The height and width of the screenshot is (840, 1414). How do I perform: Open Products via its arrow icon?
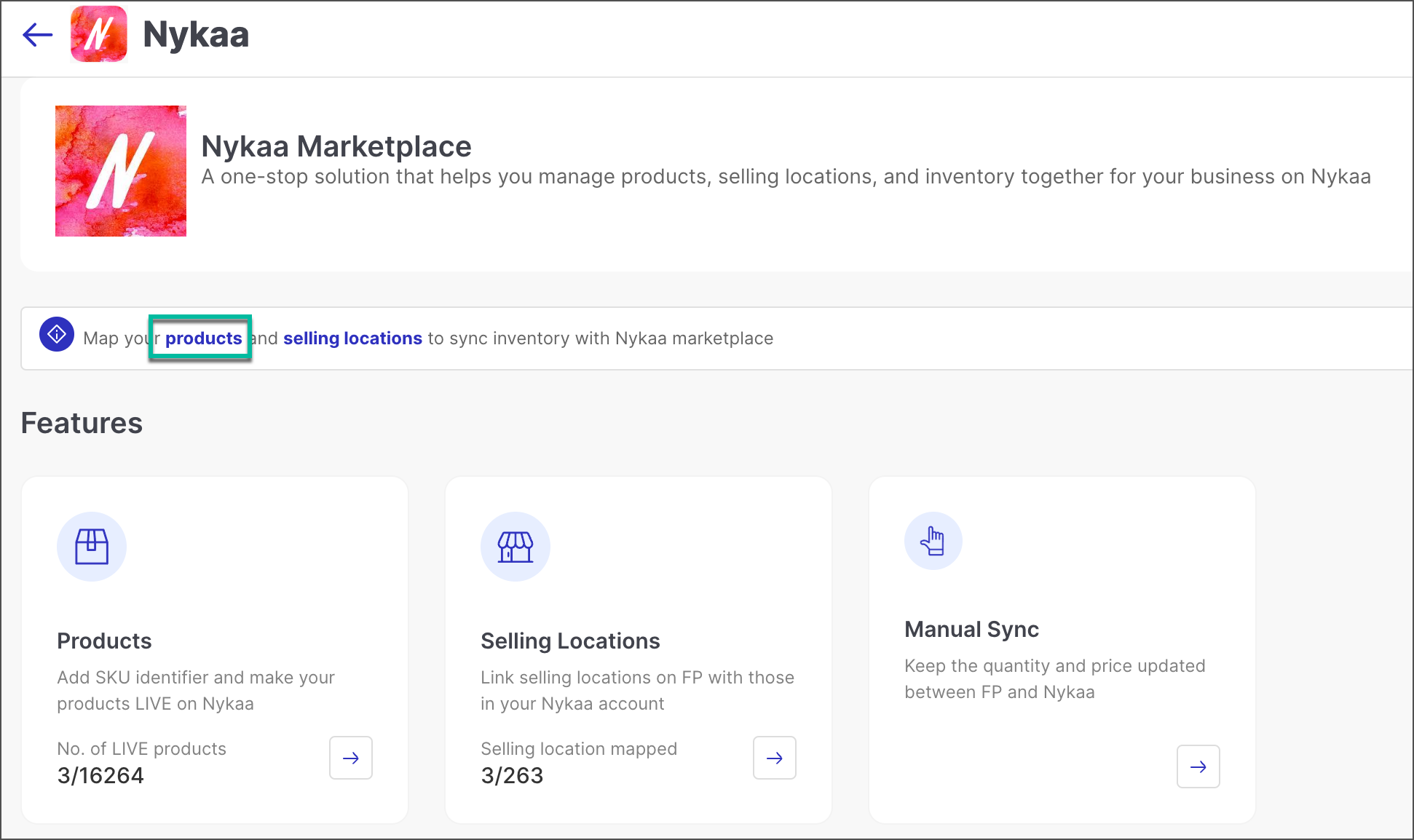[351, 758]
